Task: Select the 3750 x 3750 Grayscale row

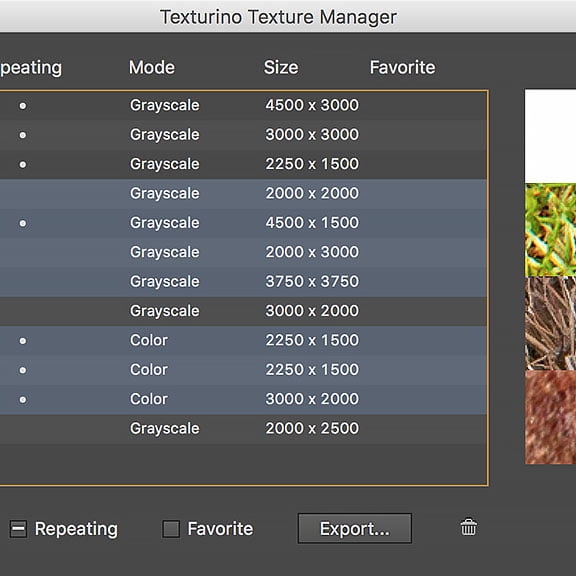Action: click(243, 282)
